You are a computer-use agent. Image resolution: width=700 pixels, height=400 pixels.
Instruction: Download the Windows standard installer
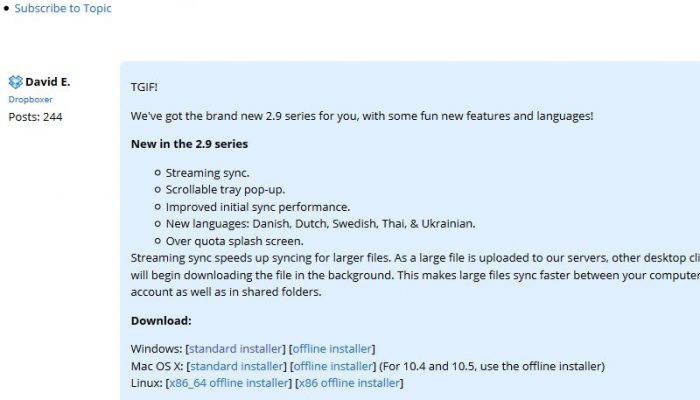[x=236, y=349]
